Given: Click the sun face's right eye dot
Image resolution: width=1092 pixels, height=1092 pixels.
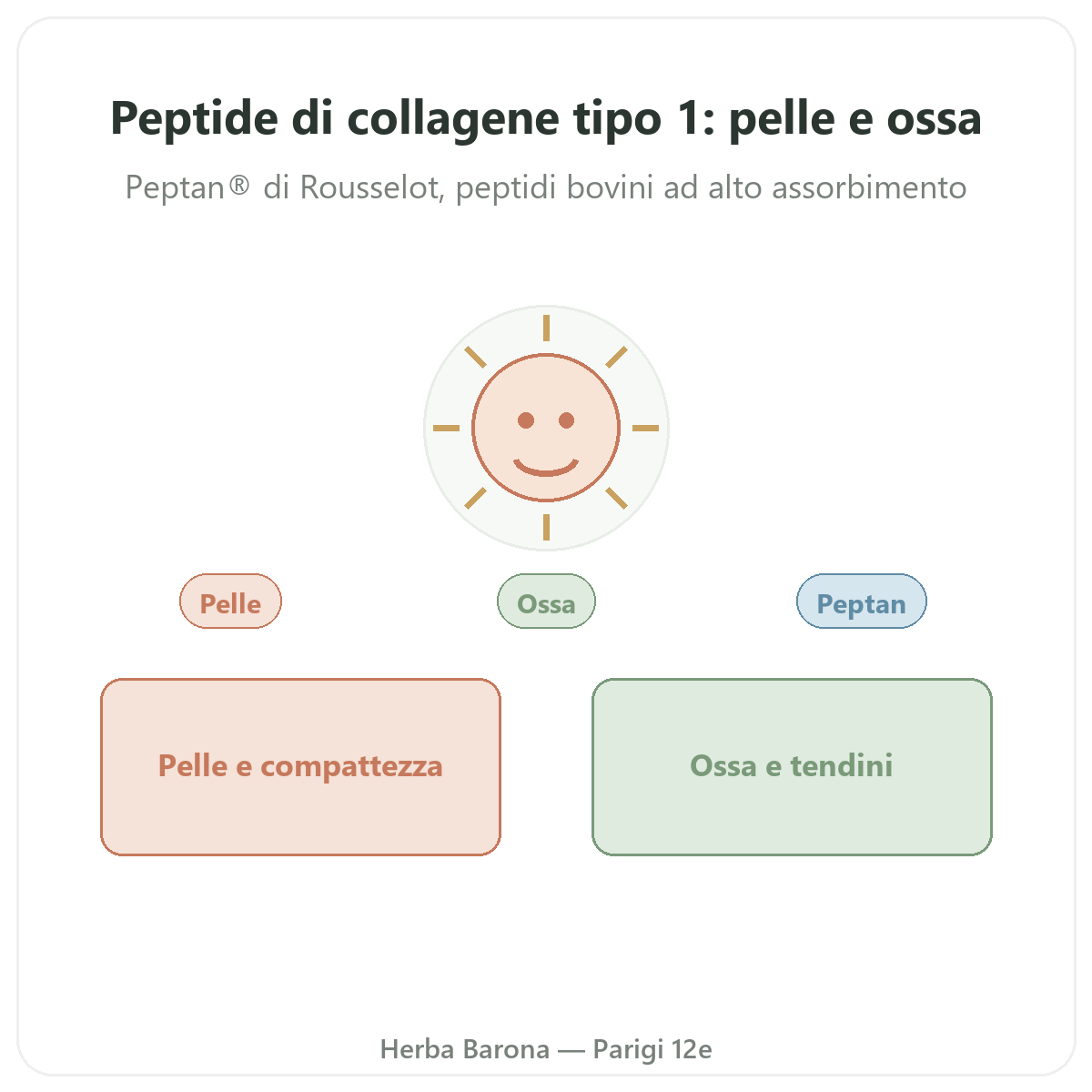Looking at the screenshot, I should point(566,420).
